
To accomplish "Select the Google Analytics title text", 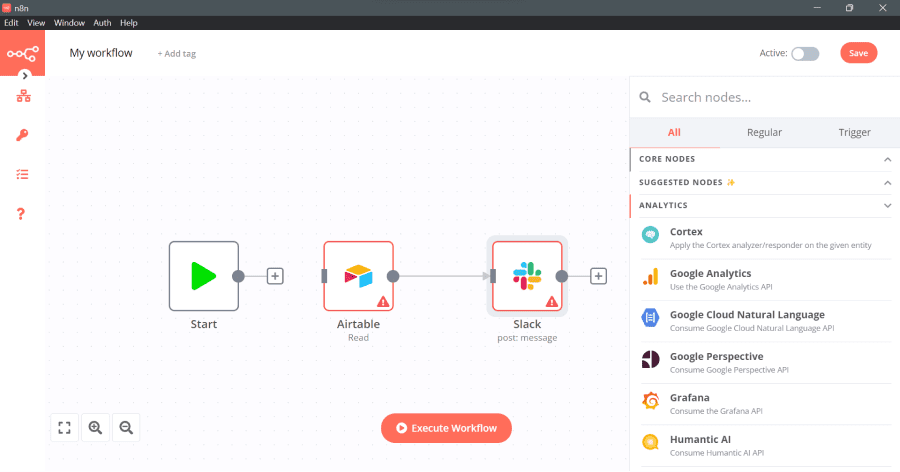I will (x=711, y=274).
